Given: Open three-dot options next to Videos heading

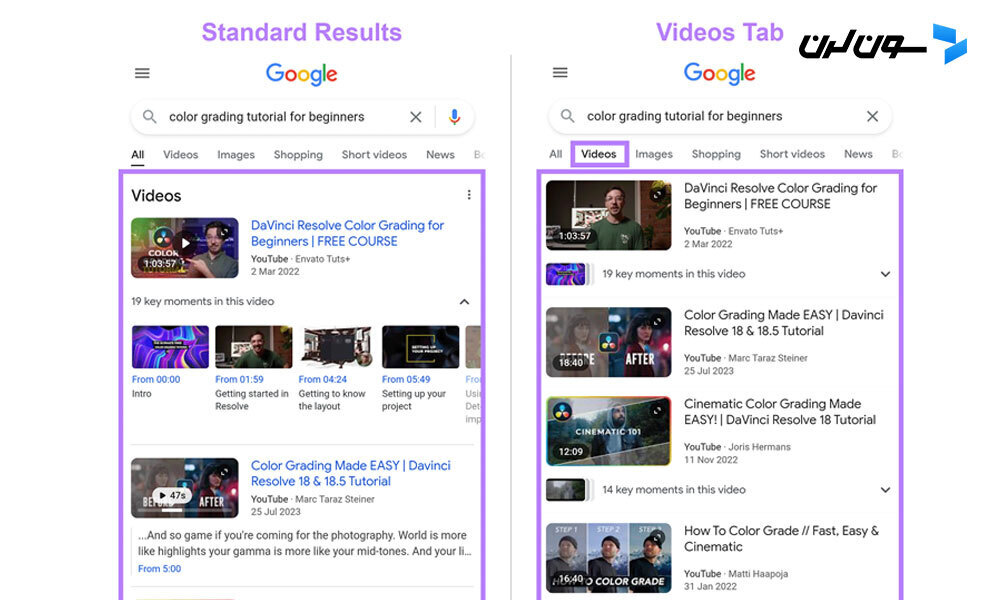Looking at the screenshot, I should [x=469, y=195].
